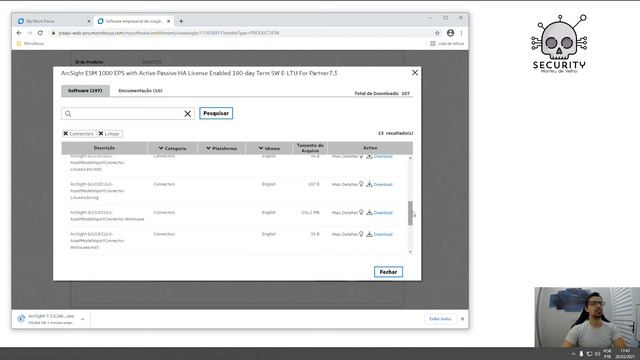Close the Software empresarial tab

coord(168,21)
